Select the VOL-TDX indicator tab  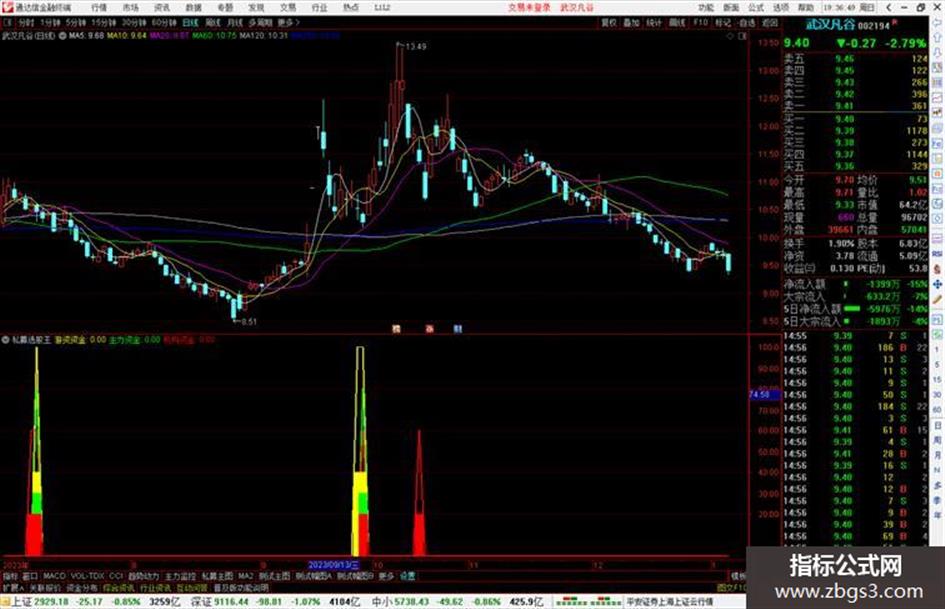(x=87, y=576)
